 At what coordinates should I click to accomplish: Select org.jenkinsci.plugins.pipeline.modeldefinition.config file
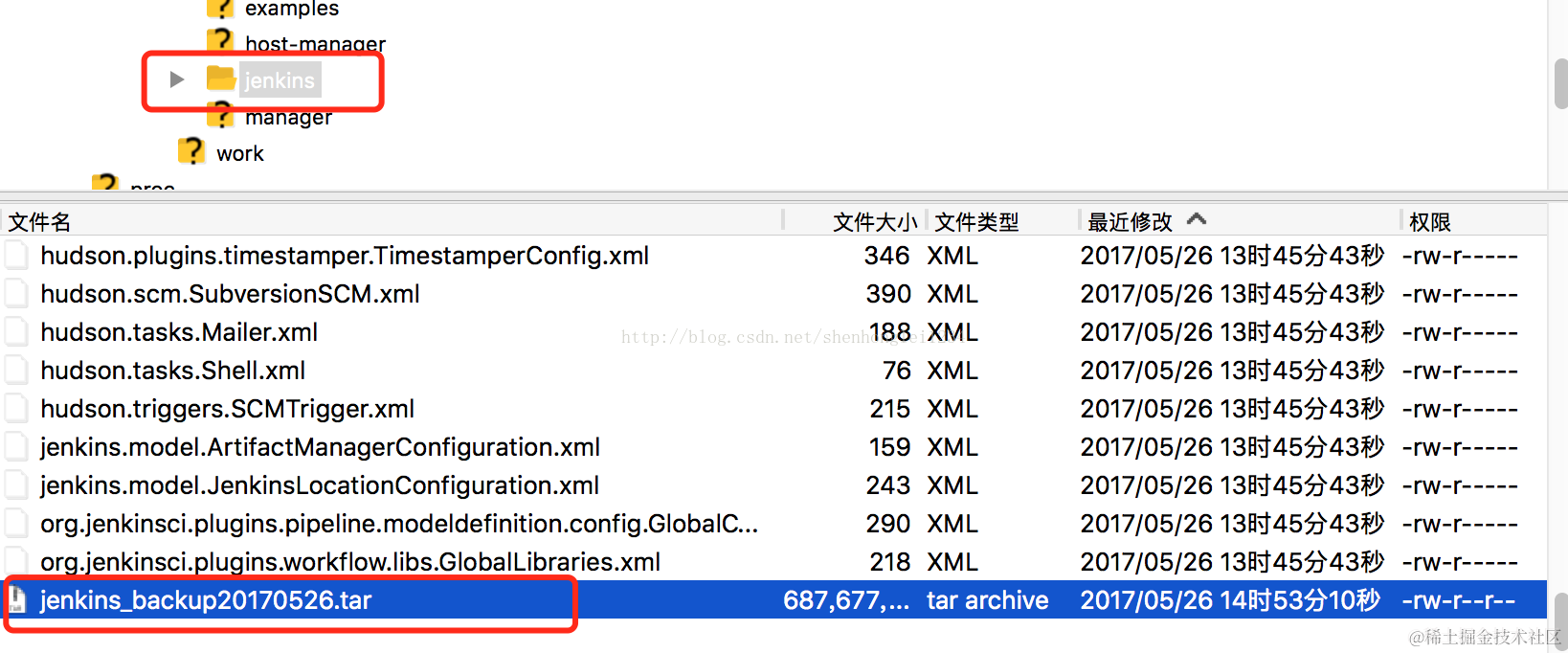coord(399,524)
